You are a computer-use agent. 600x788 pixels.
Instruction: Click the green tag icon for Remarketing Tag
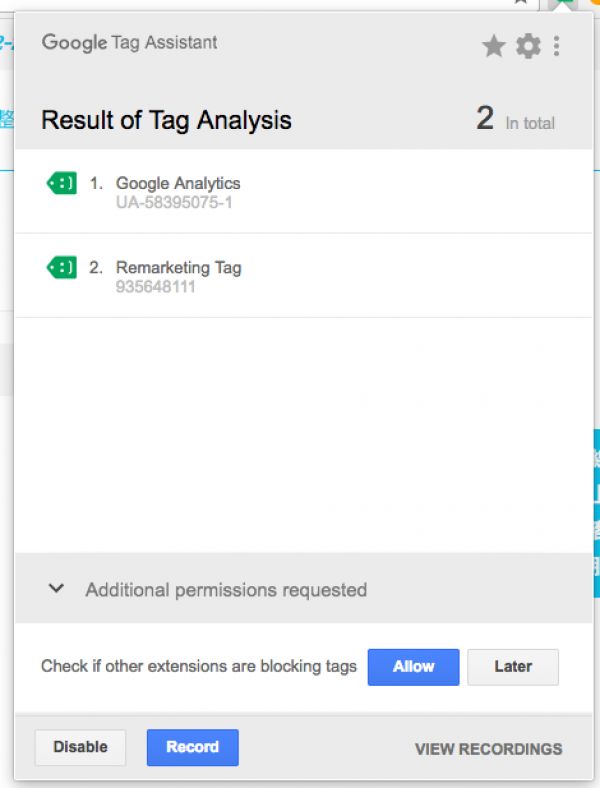[x=61, y=267]
